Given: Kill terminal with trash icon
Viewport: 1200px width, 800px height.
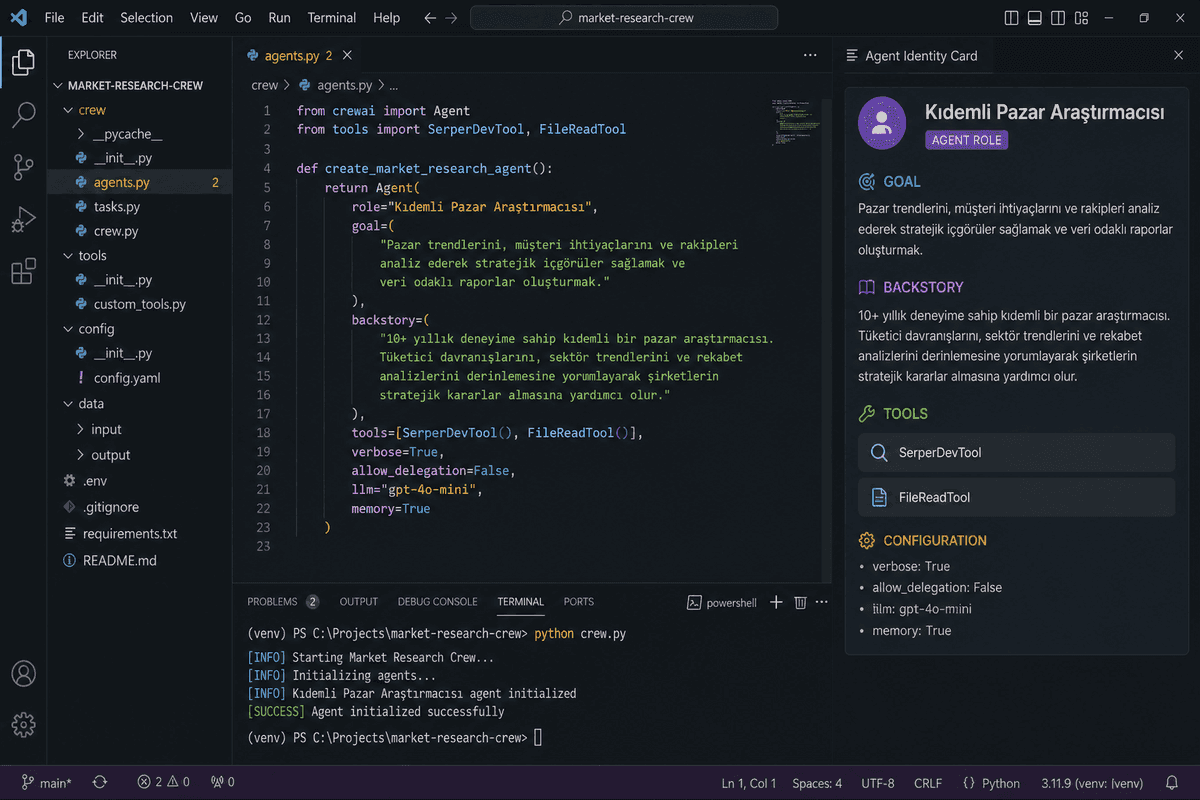Looking at the screenshot, I should (x=800, y=602).
